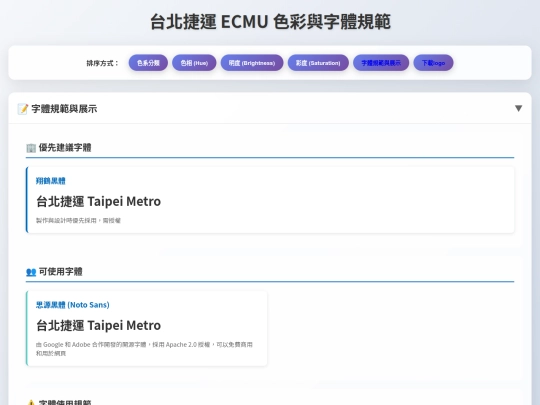Image resolution: width=540 pixels, height=405 pixels.
Task: Sort colors by 明度 (Brightness)
Action: pyautogui.click(x=252, y=63)
